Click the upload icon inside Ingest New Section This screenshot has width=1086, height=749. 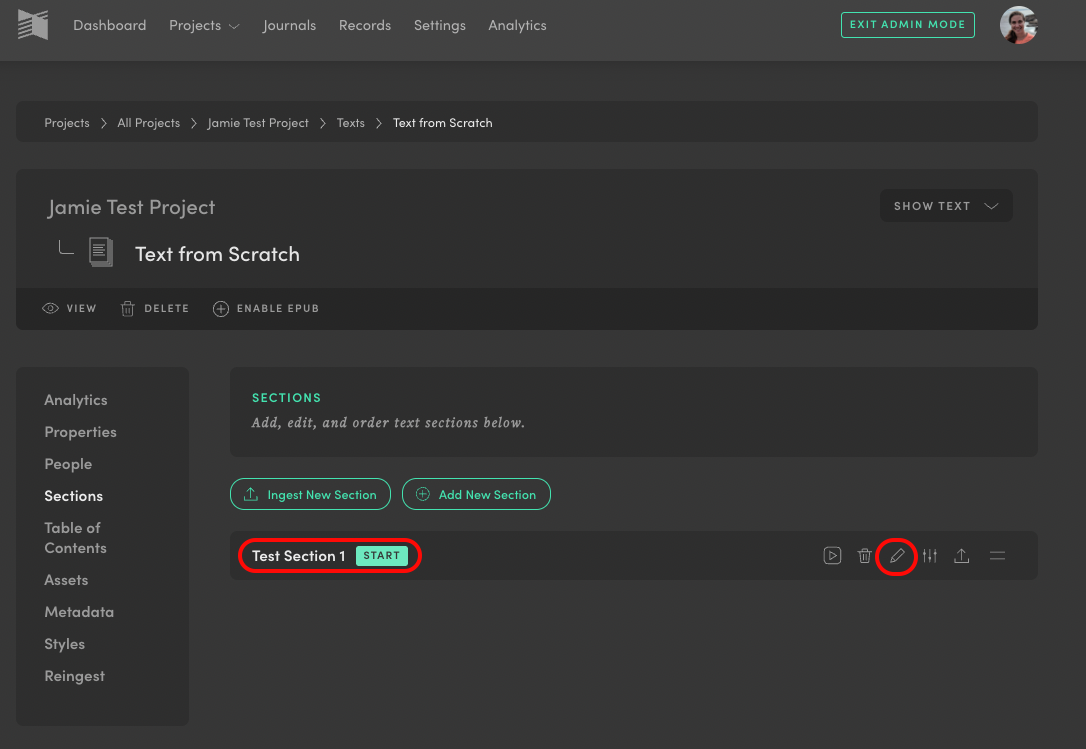pyautogui.click(x=251, y=493)
